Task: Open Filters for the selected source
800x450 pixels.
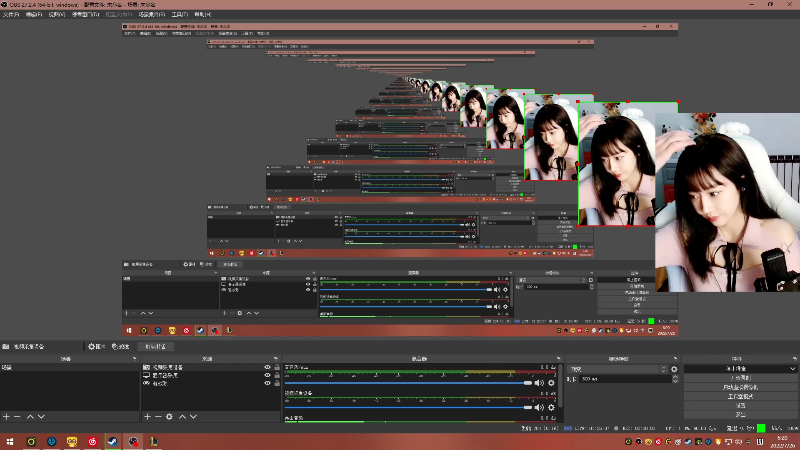Action: (x=120, y=346)
